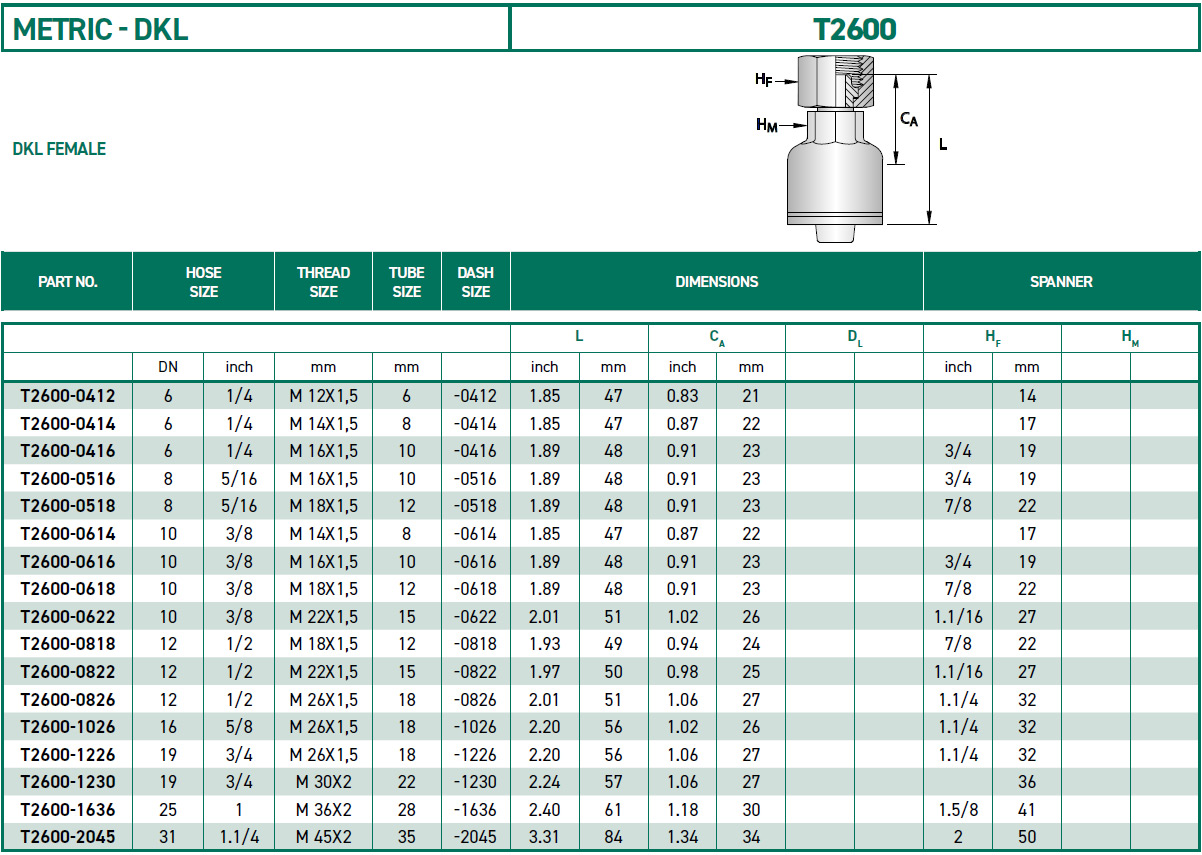Click hose DN value 25
The image size is (1202, 855).
pyautogui.click(x=168, y=810)
